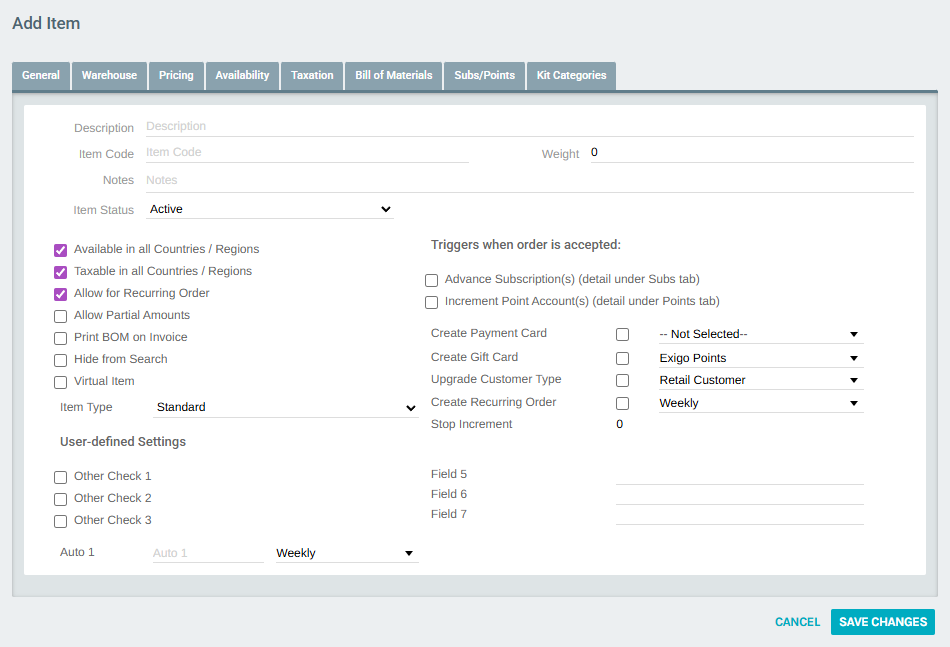Open the Item Type Standard dropdown
This screenshot has width=950, height=647.
(286, 408)
